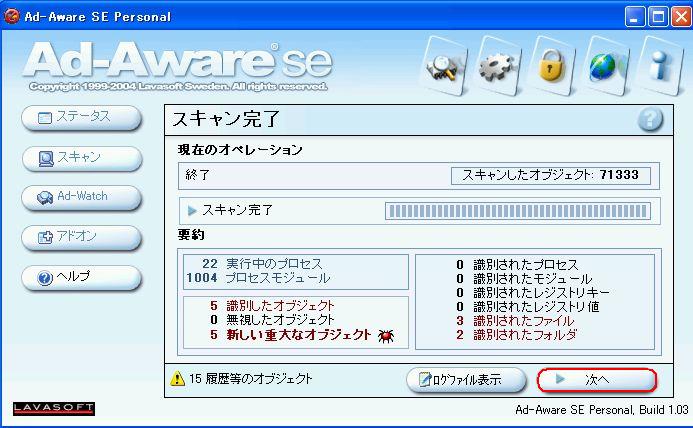Click the play arrow beside スキャン完了

click(x=192, y=210)
